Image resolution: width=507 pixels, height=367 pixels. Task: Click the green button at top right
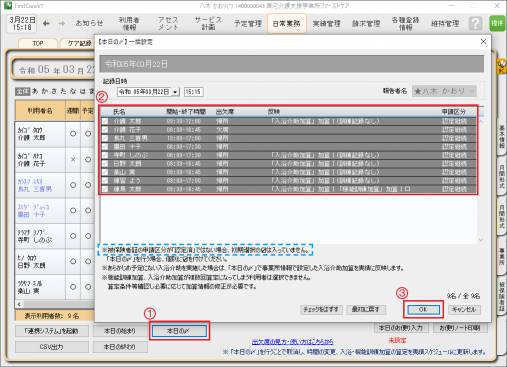point(497,24)
